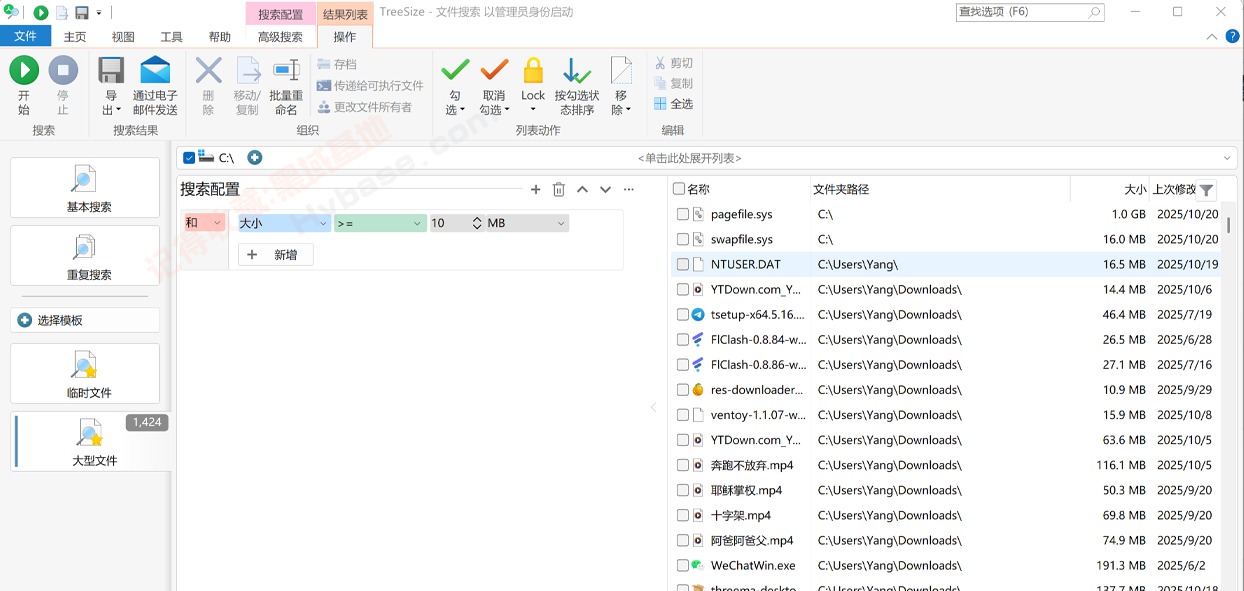Screen dimensions: 1244x591
Task: Toggle the C:\ drive checkbox
Action: [x=190, y=157]
